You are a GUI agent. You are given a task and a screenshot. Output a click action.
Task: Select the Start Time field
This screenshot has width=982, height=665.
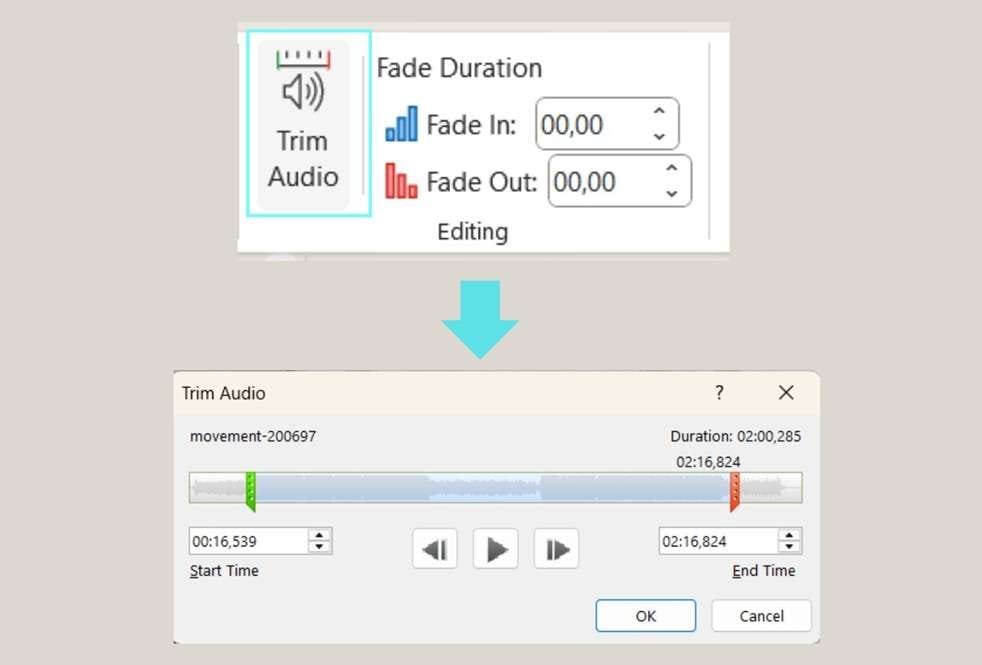pos(249,541)
